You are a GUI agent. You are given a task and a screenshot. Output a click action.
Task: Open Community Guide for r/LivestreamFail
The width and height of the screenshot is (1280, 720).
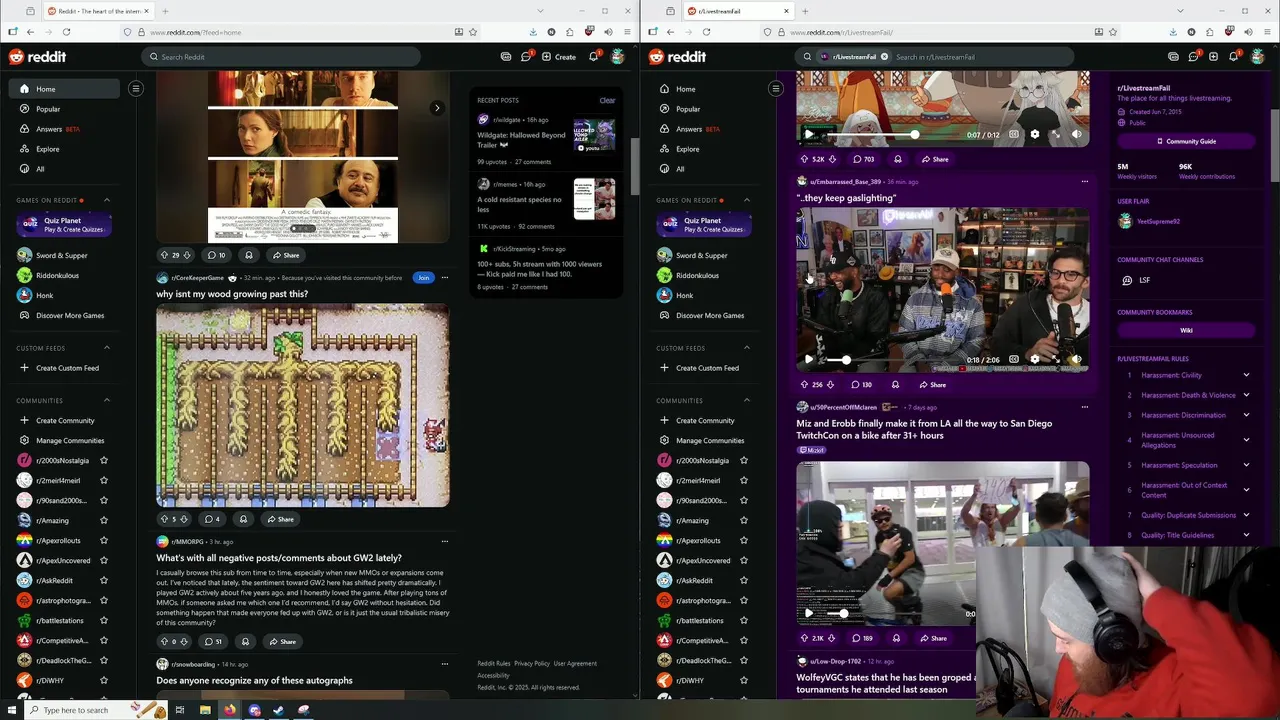click(1186, 141)
